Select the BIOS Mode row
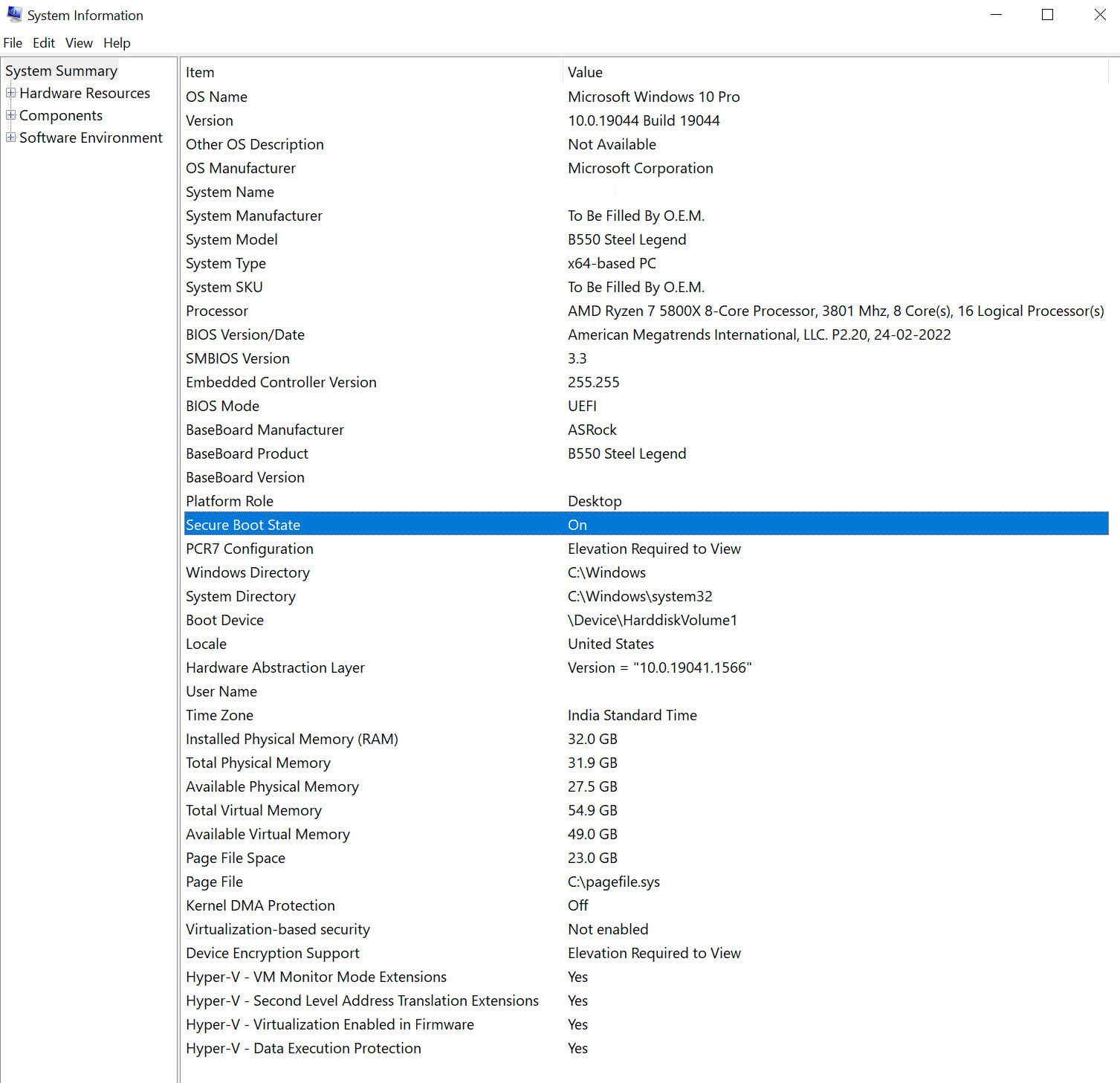The width and height of the screenshot is (1120, 1083). (646, 406)
